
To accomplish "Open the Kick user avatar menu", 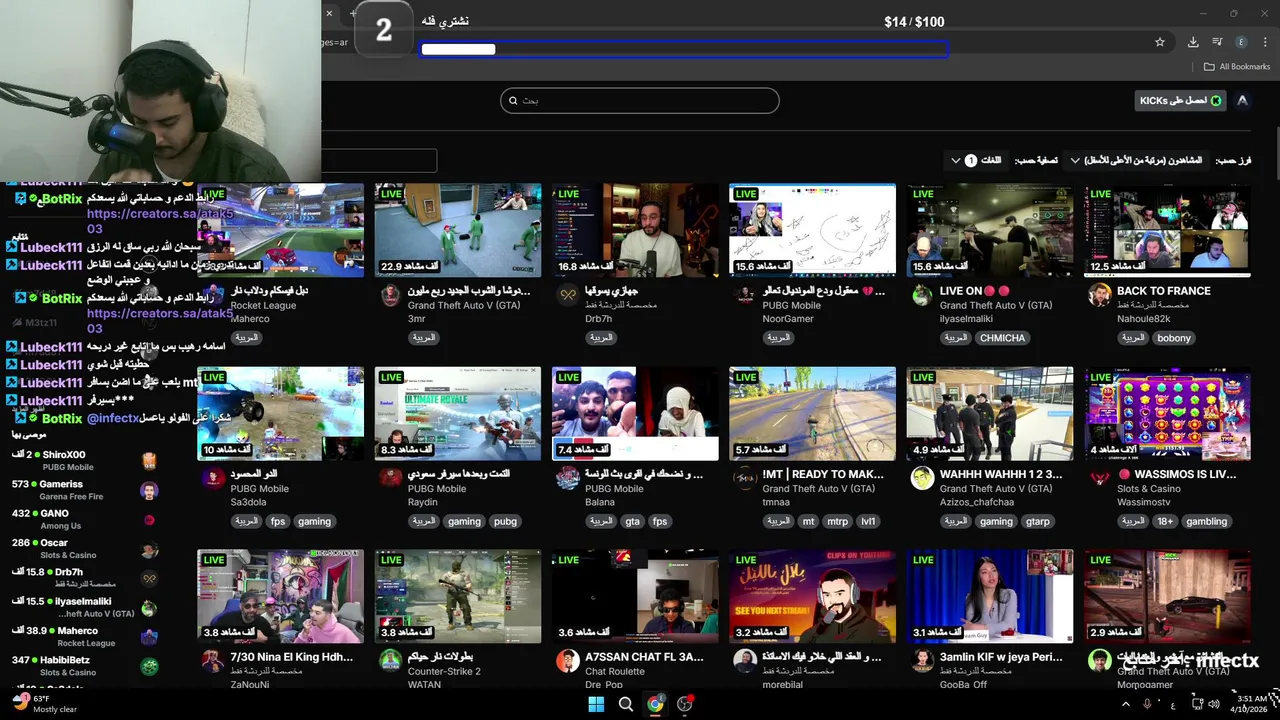I will [1242, 101].
